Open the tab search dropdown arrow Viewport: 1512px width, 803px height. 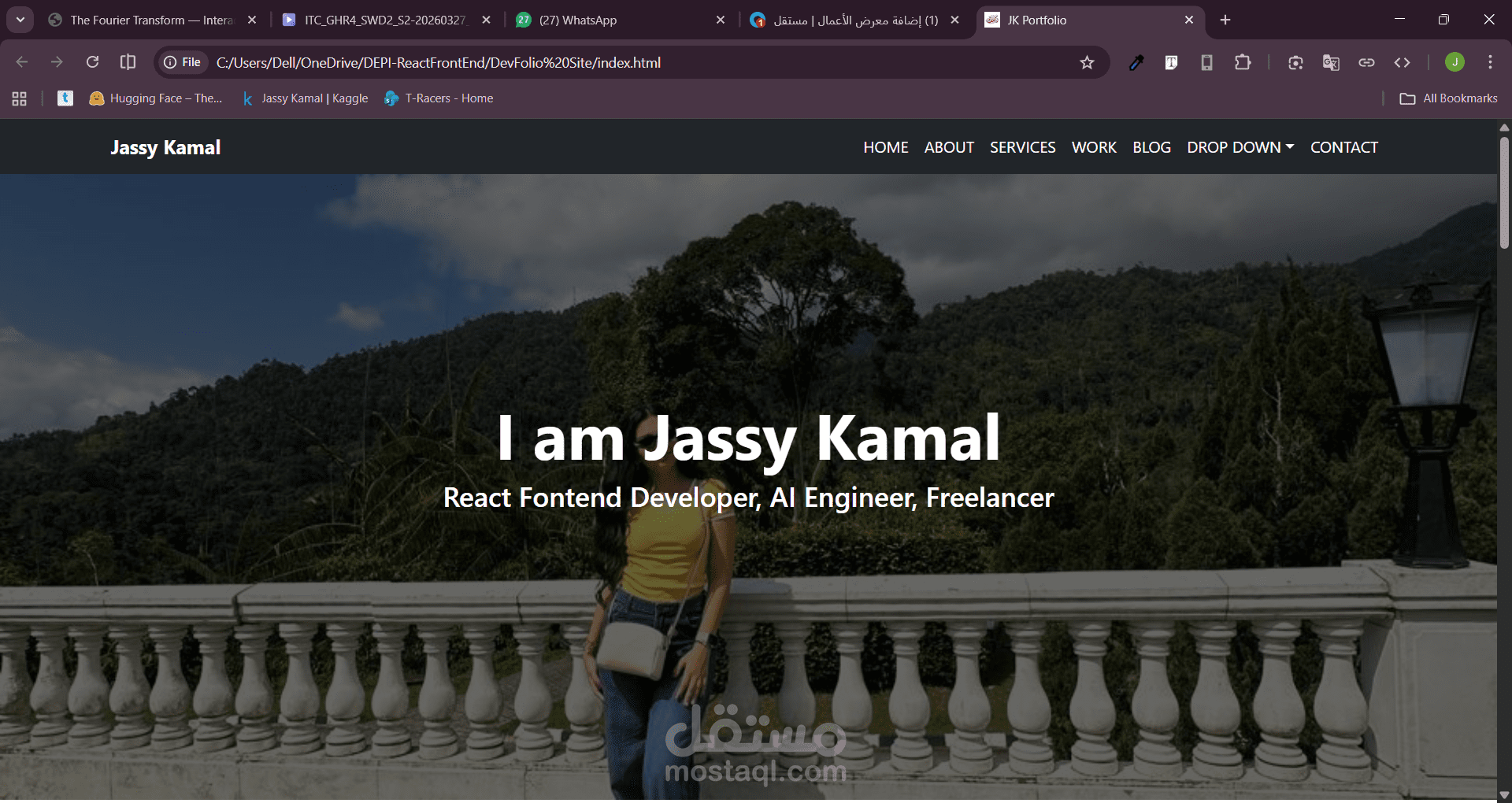click(x=20, y=20)
